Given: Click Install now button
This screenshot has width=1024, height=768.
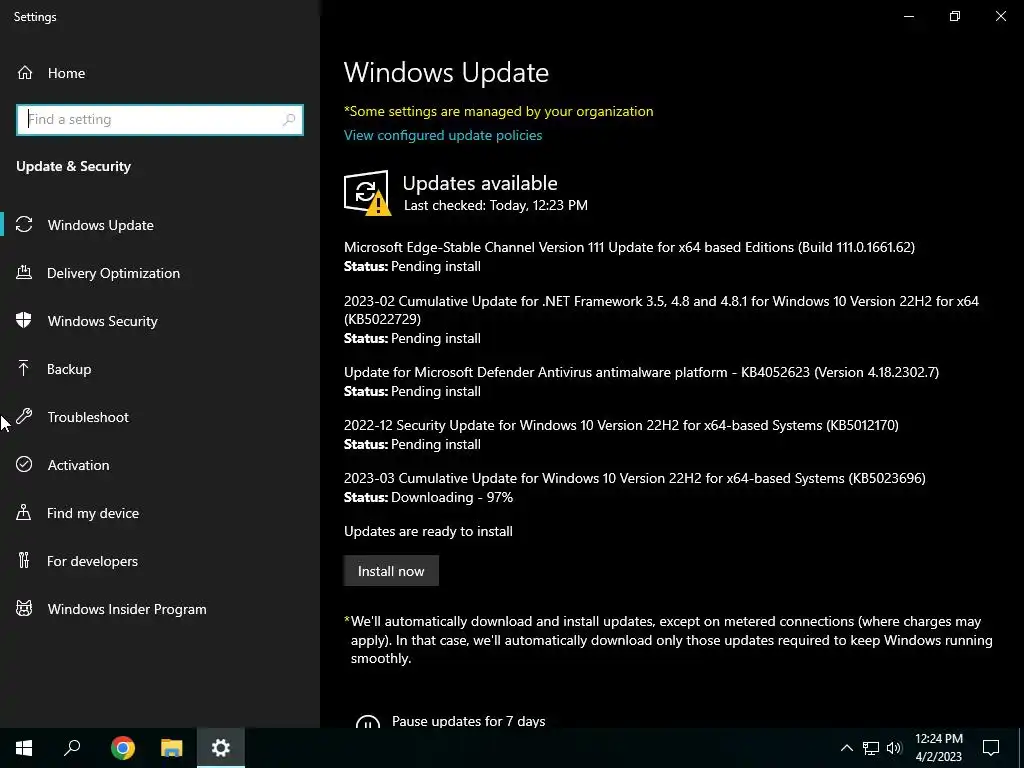Looking at the screenshot, I should [x=391, y=571].
